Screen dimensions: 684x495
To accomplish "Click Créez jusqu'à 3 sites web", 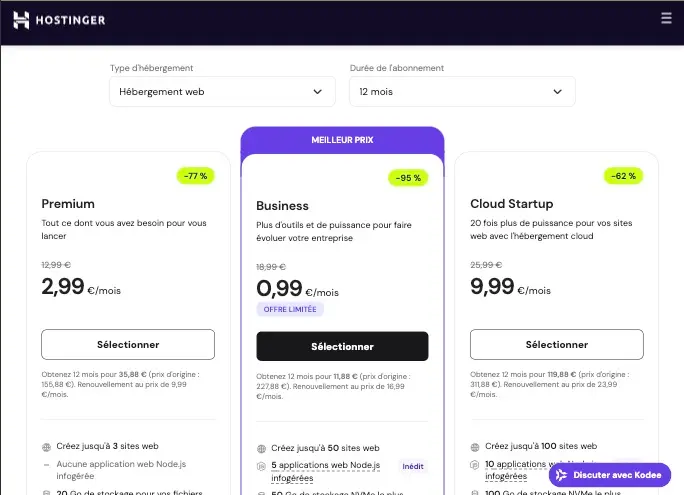I will coord(107,446).
